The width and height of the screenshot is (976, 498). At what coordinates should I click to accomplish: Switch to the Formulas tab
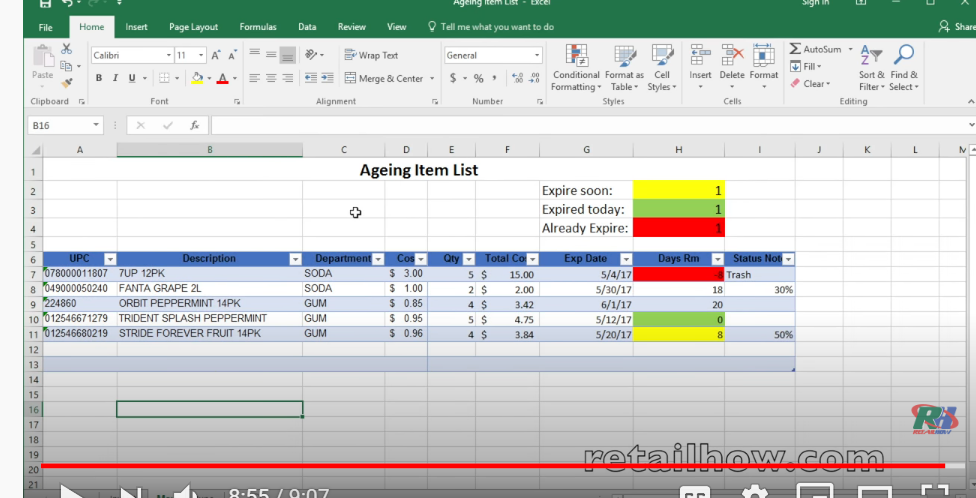pos(258,27)
